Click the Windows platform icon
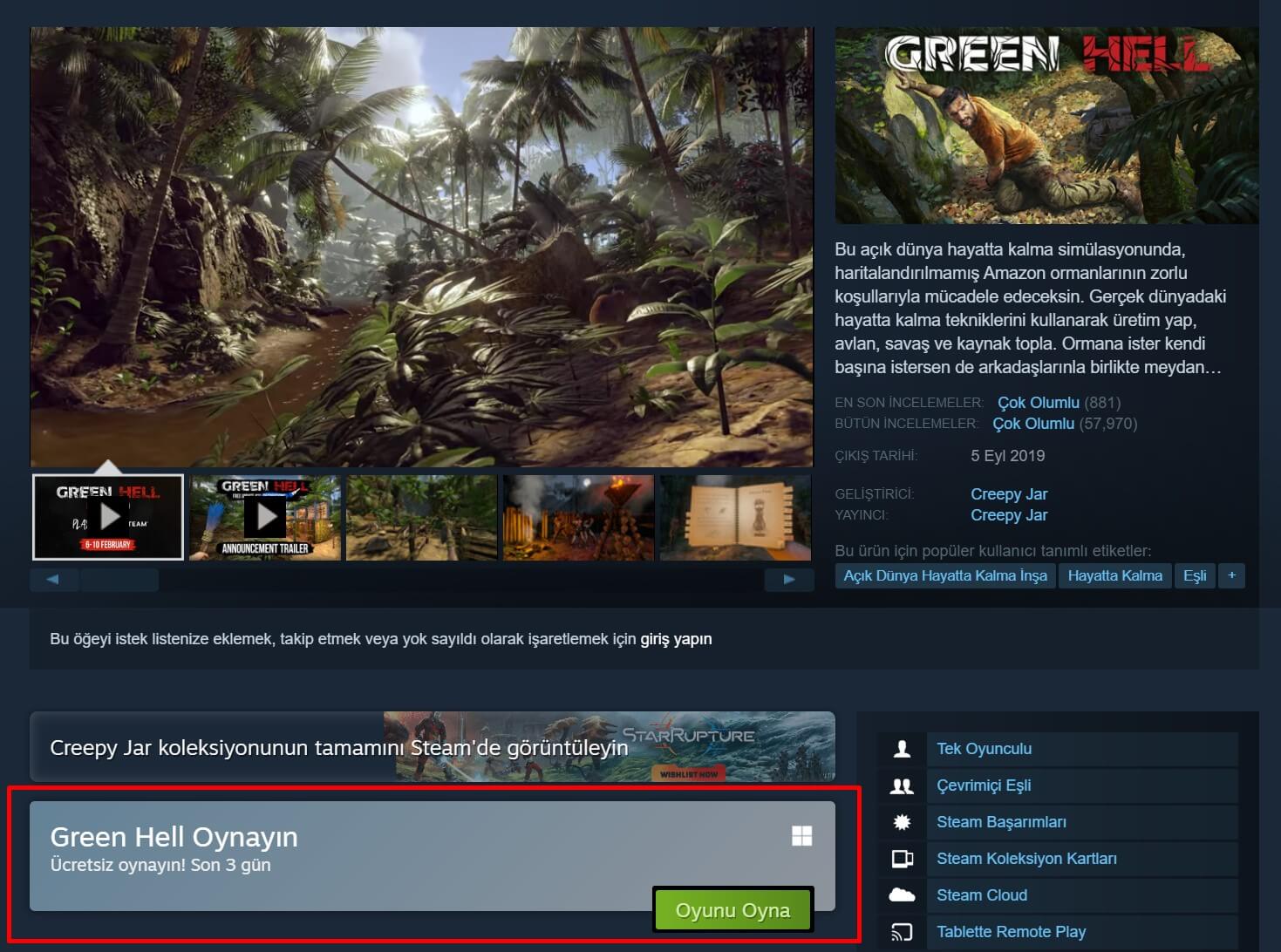 801,836
